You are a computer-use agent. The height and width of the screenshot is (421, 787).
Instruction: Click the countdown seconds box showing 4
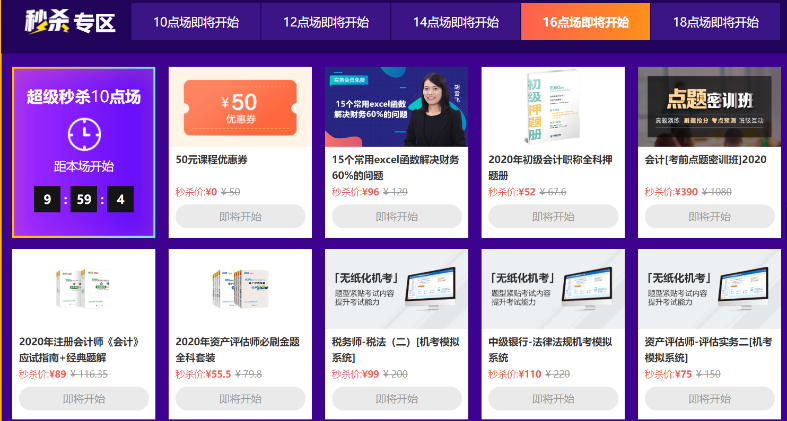[x=120, y=199]
